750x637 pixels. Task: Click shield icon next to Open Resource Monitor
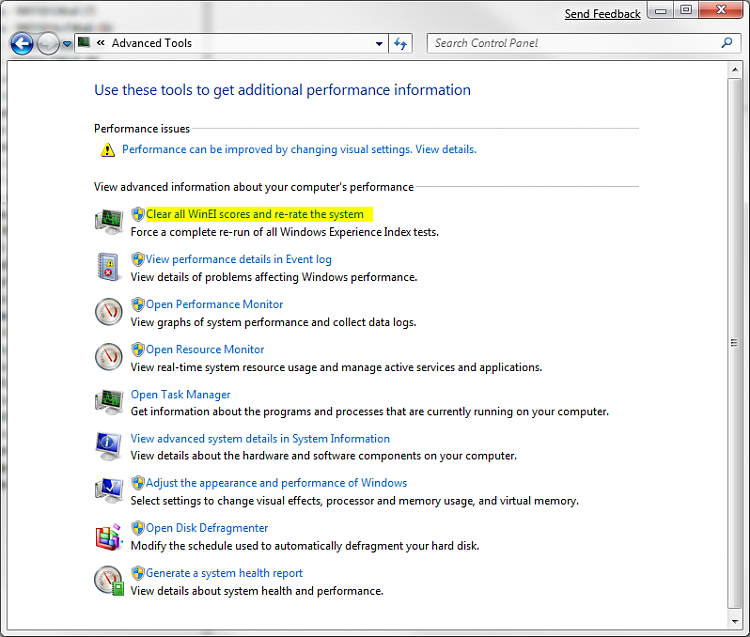(138, 350)
